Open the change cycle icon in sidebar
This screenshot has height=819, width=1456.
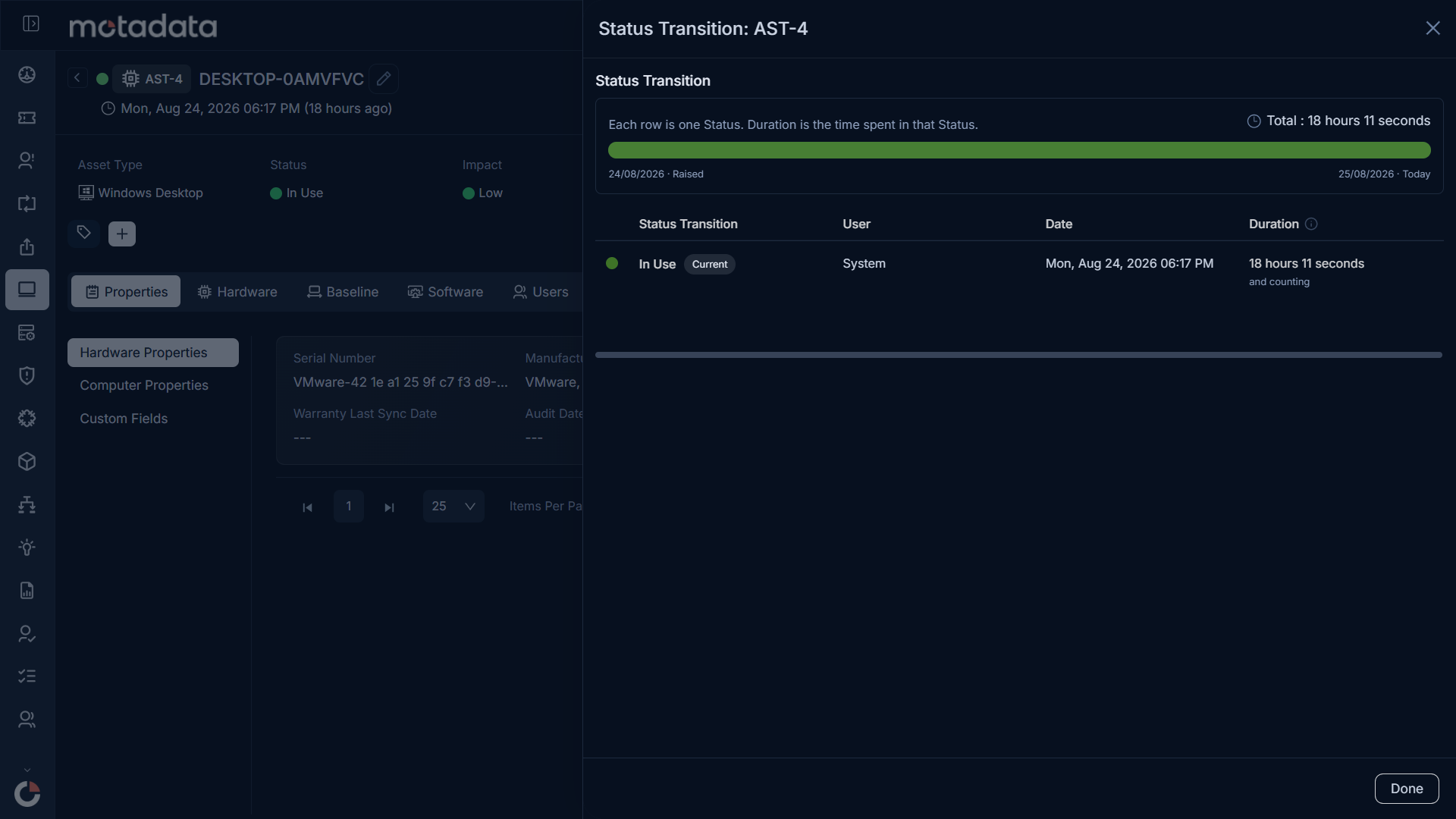click(x=27, y=203)
